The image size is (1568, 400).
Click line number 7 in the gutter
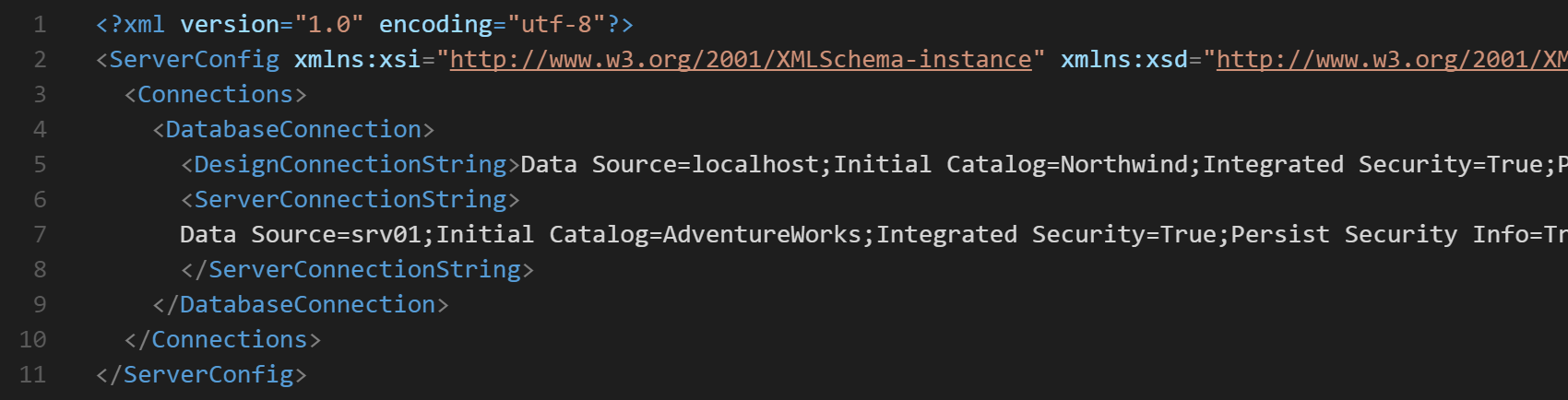click(40, 235)
